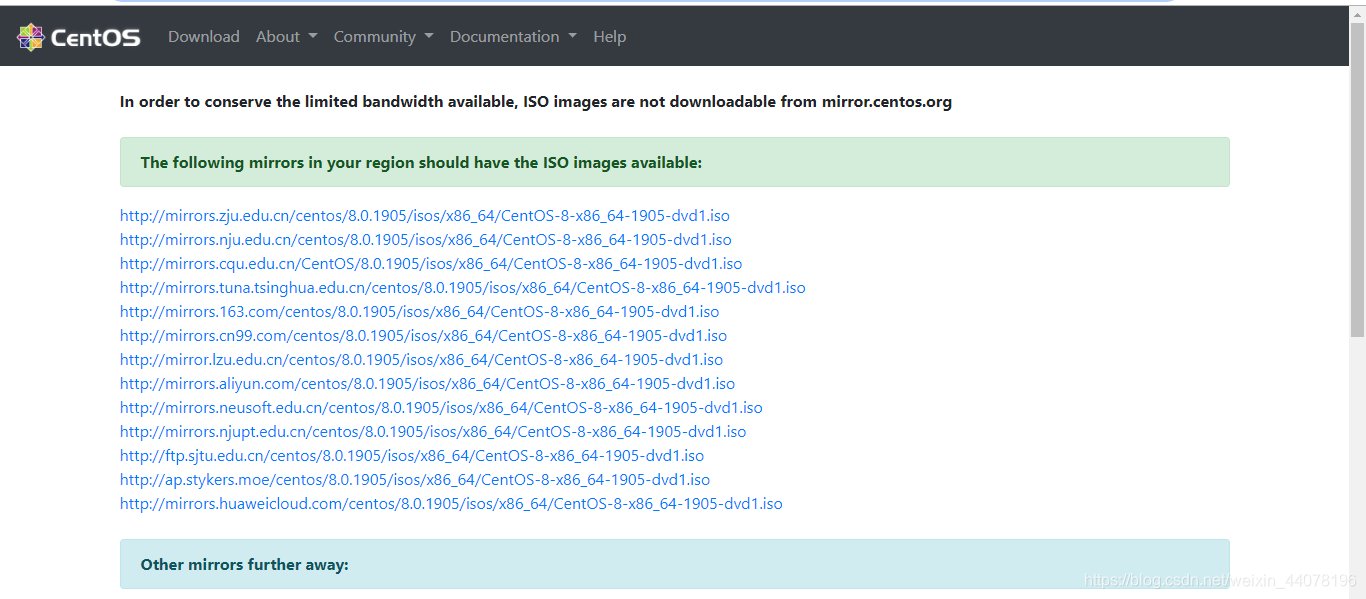Open the mirrors.neusoft.edu.cn ISO link

(442, 408)
